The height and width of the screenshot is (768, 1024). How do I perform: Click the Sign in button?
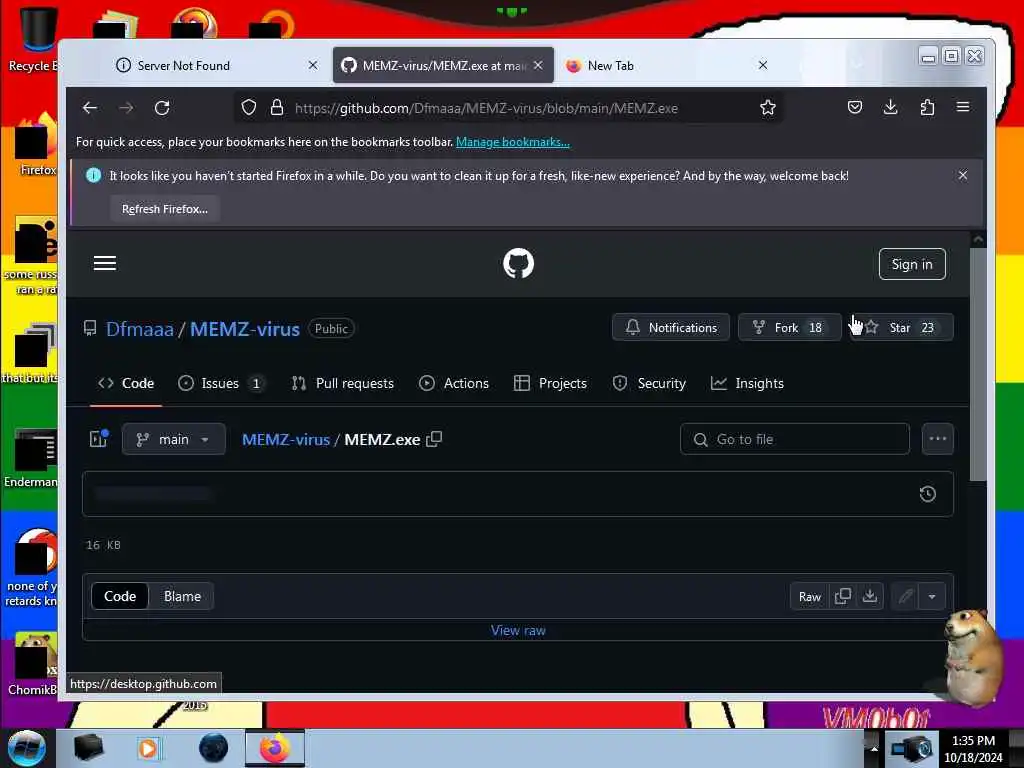[x=912, y=264]
